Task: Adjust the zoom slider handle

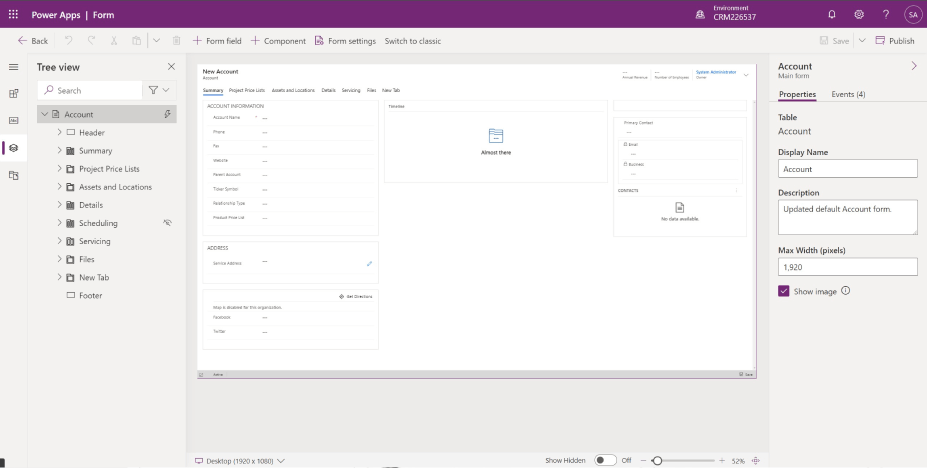Action: click(x=657, y=460)
